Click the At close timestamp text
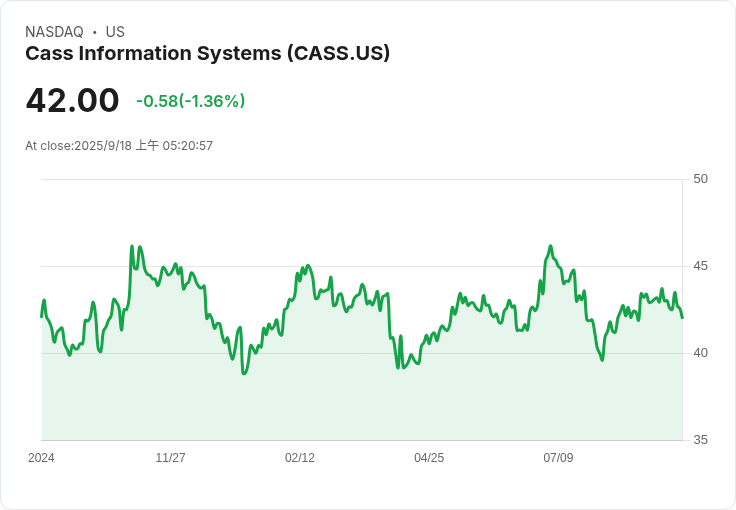Viewport: 736px width, 510px height. pyautogui.click(x=119, y=145)
